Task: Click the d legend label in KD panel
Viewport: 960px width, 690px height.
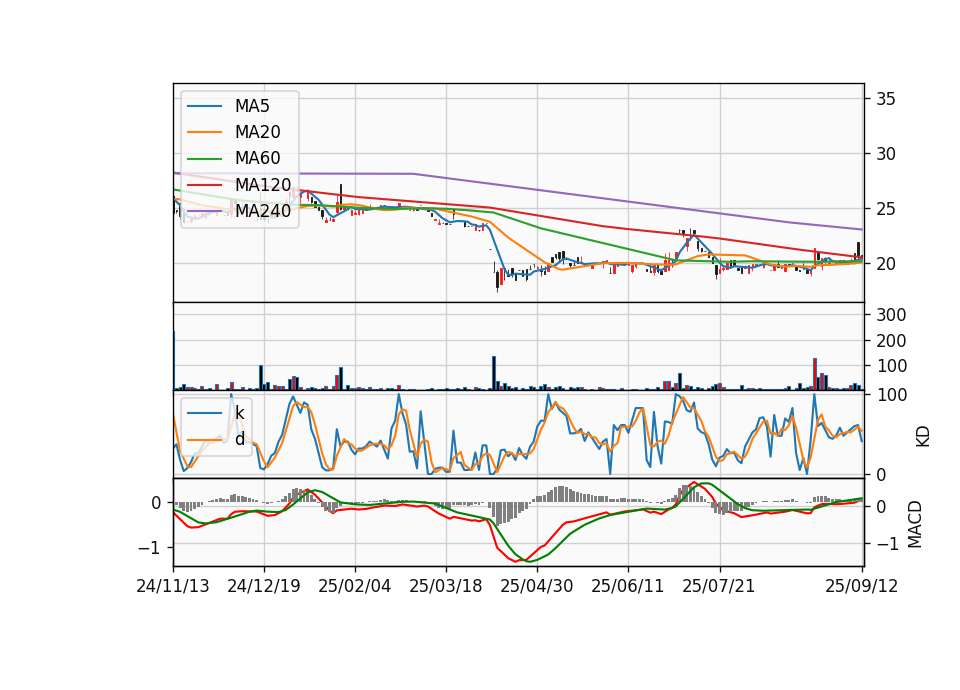Action: [240, 439]
